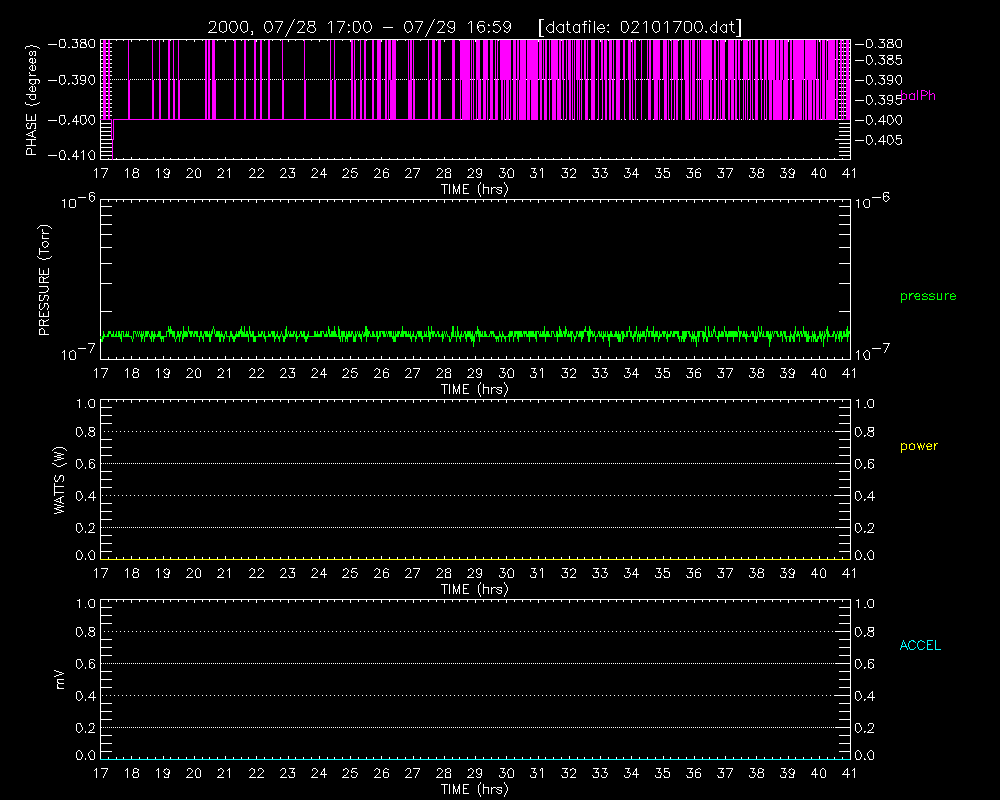Click hour 17 tick under the phase plot
The width and height of the screenshot is (1000, 800).
(101, 174)
